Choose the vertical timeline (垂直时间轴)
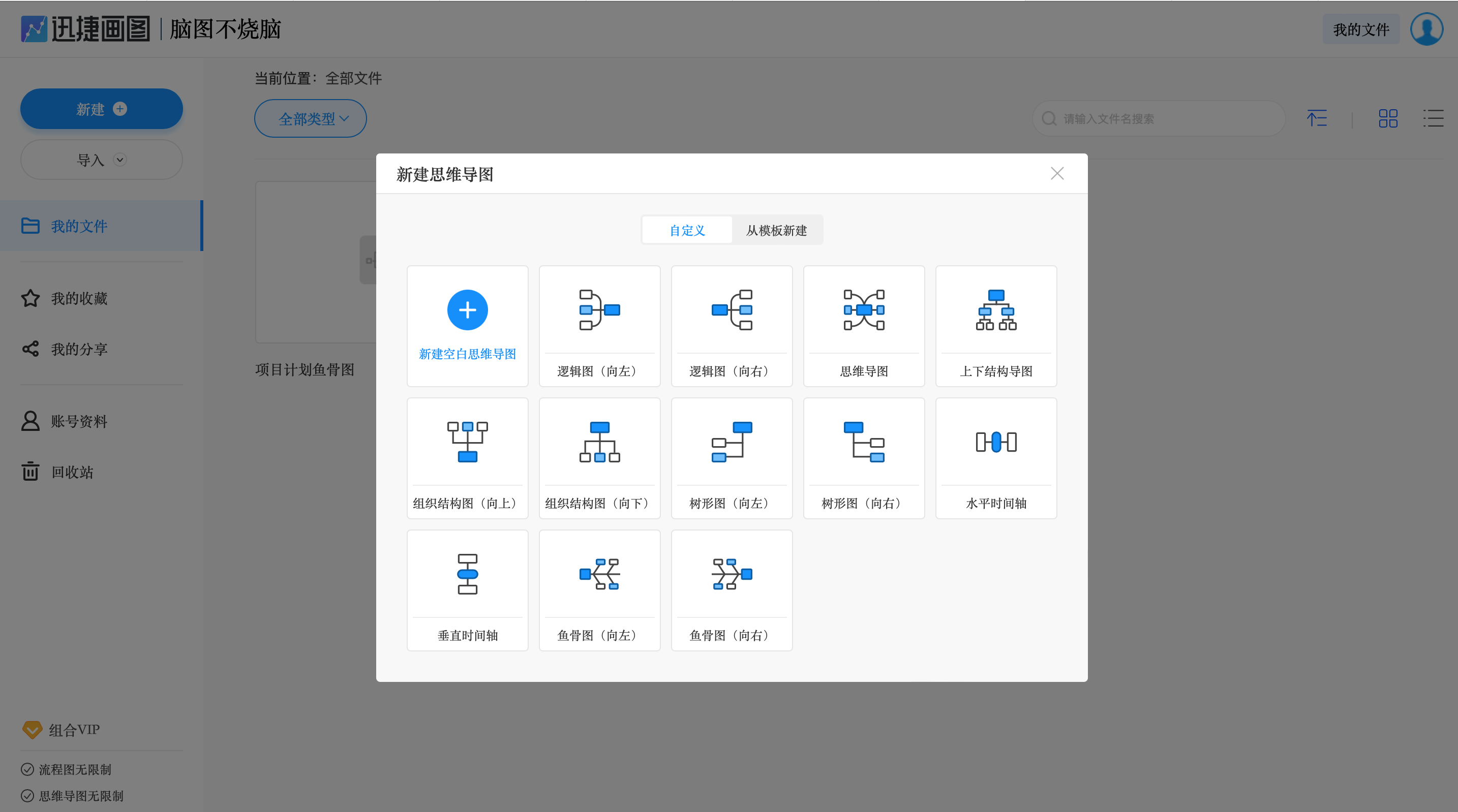The width and height of the screenshot is (1458, 812). click(467, 590)
